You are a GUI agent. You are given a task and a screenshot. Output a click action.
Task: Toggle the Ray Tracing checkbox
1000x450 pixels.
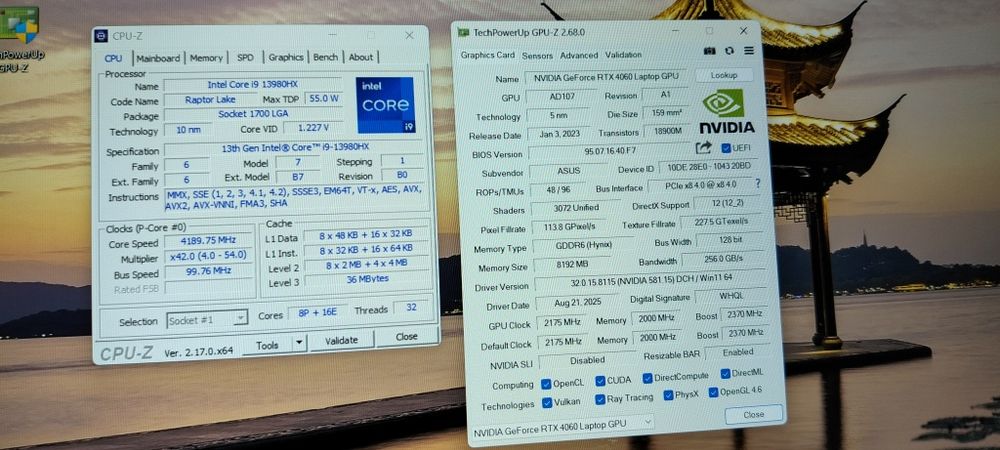[x=600, y=399]
